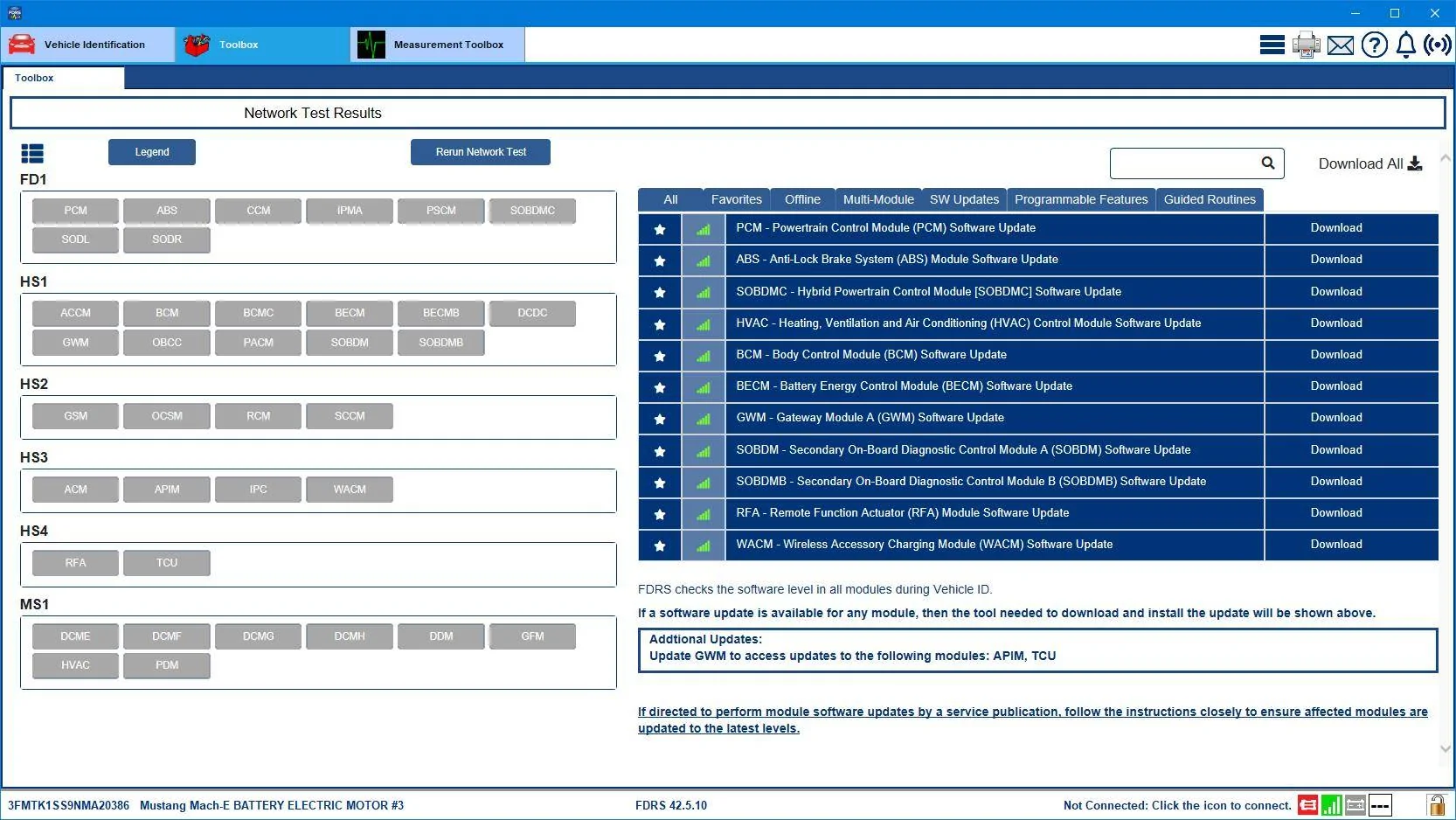This screenshot has height=820, width=1456.
Task: Select the Toolbox sub-tab
Action: [x=63, y=78]
